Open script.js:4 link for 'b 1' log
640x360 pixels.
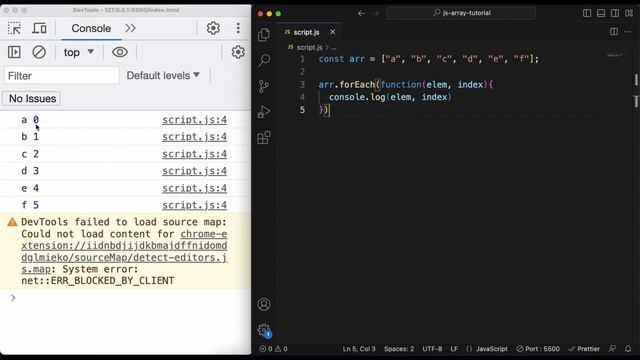point(194,137)
